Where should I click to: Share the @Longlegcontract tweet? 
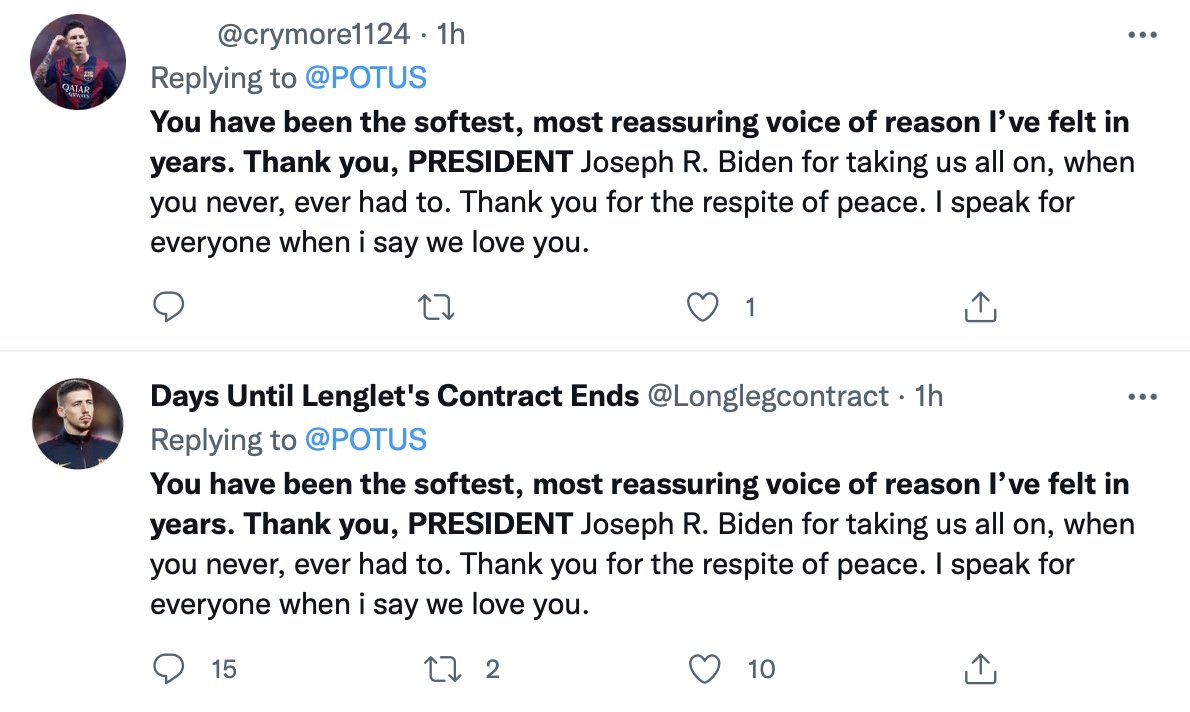click(x=980, y=668)
